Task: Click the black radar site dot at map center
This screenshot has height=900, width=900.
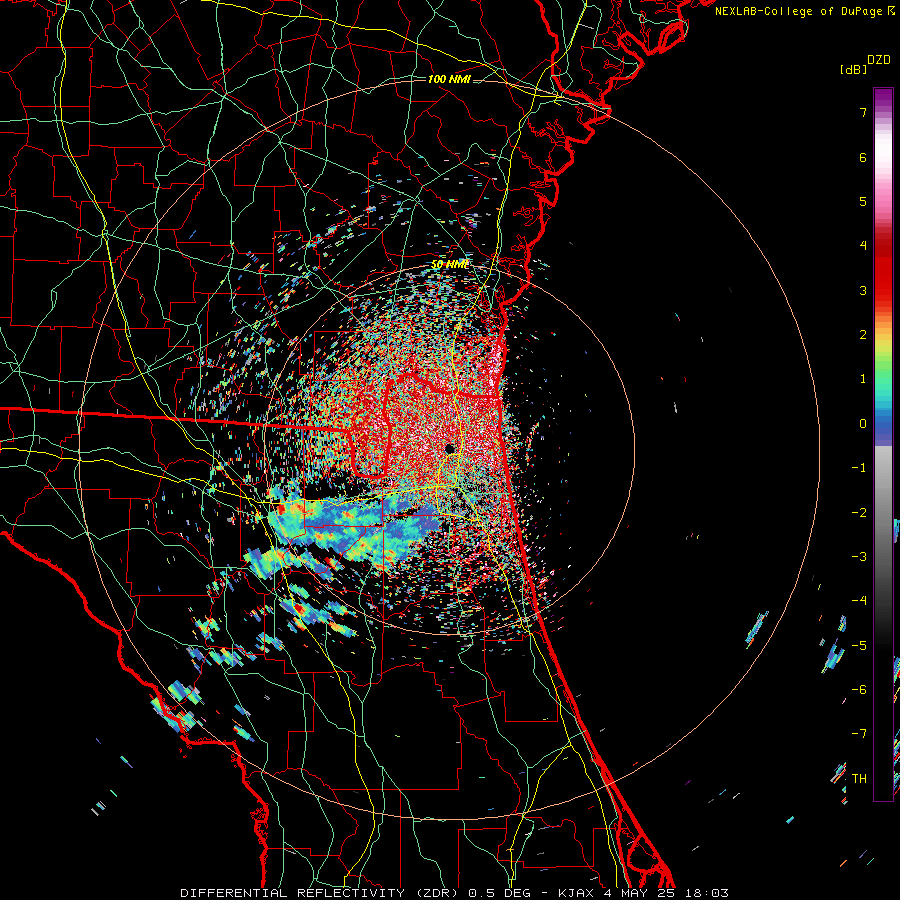Action: (x=450, y=448)
